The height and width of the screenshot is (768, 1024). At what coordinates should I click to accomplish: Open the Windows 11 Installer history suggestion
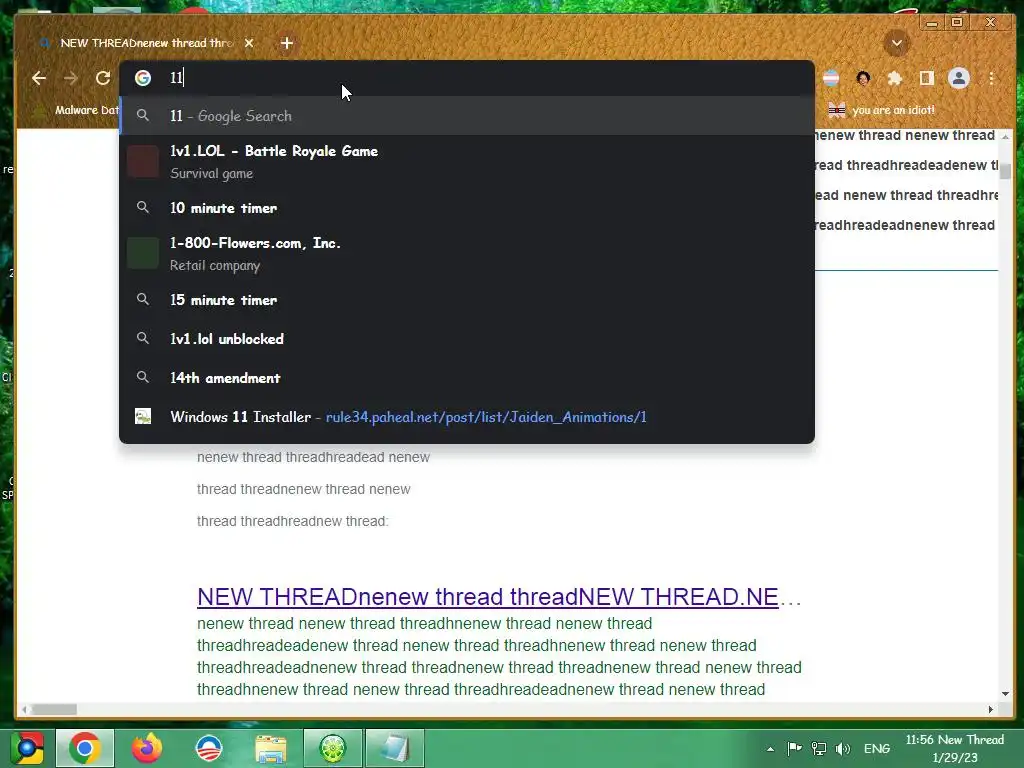coord(467,417)
